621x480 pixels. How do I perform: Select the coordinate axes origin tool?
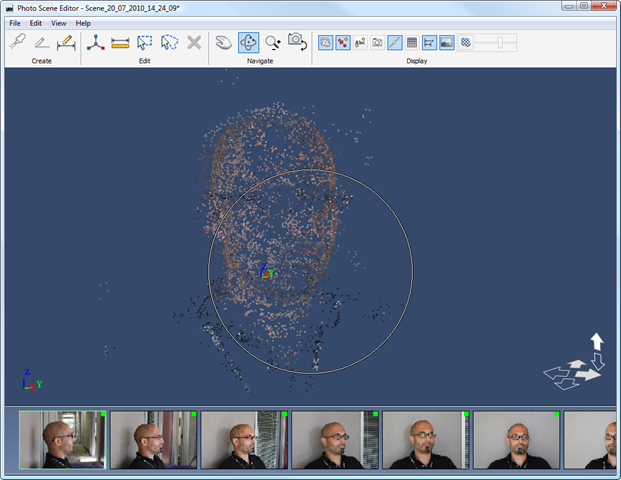(96, 43)
